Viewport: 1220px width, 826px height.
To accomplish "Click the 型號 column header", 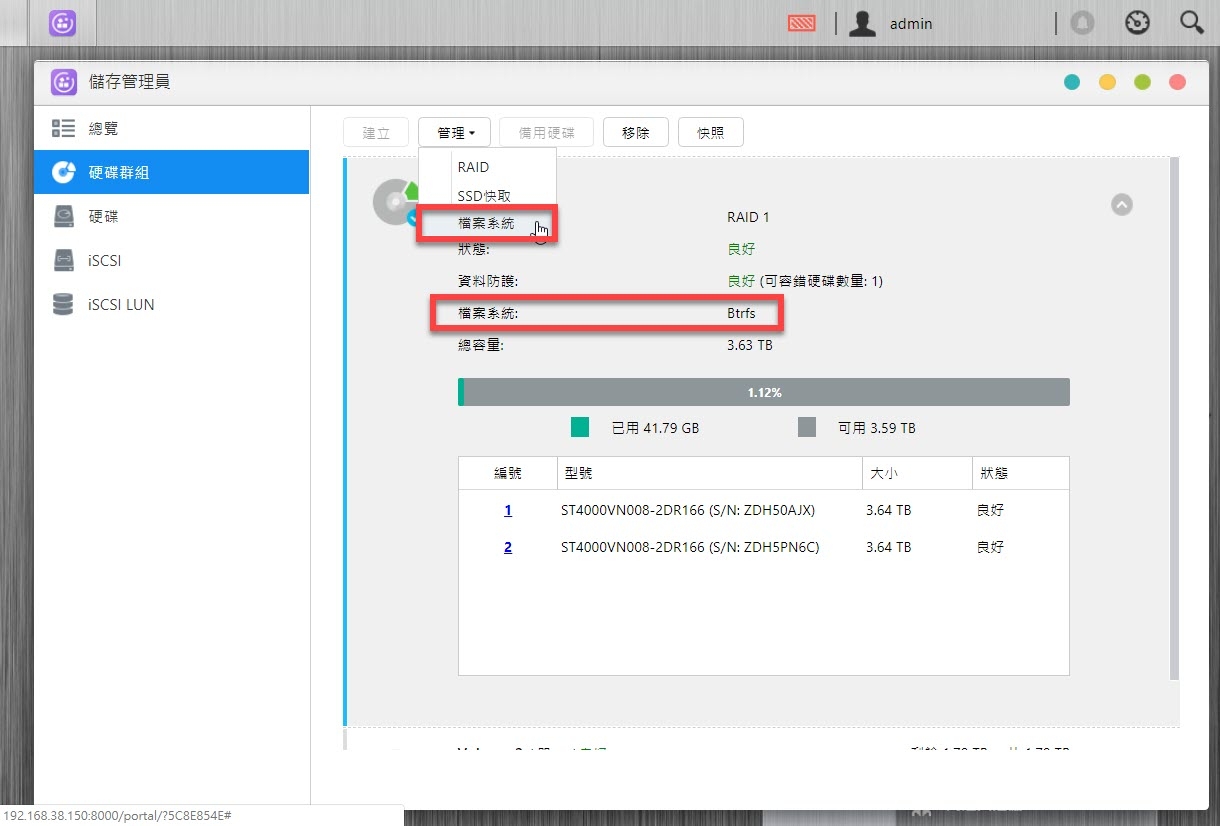I will coord(709,473).
